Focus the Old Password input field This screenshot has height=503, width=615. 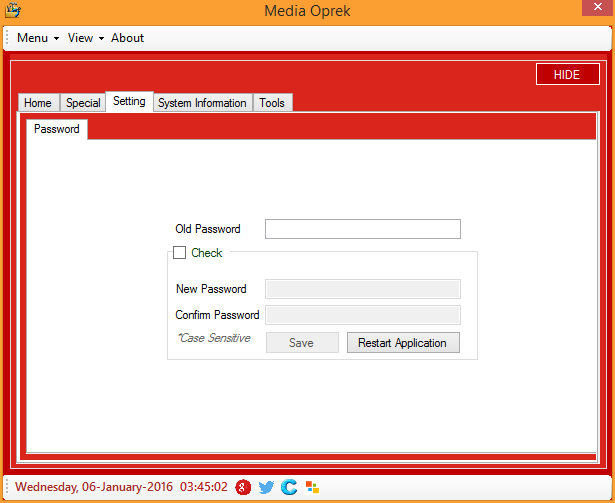coord(363,229)
